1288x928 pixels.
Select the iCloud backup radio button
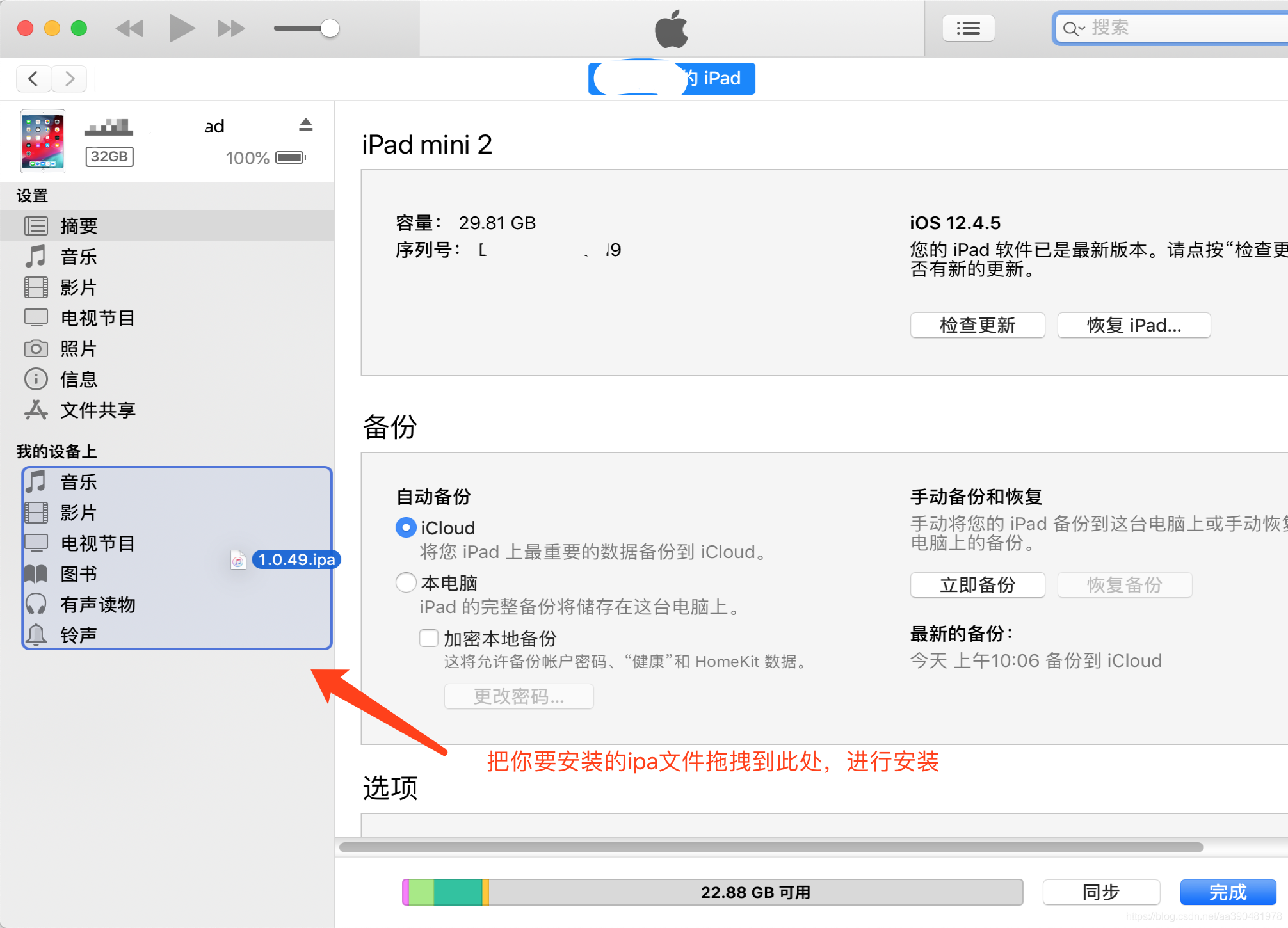(x=406, y=527)
